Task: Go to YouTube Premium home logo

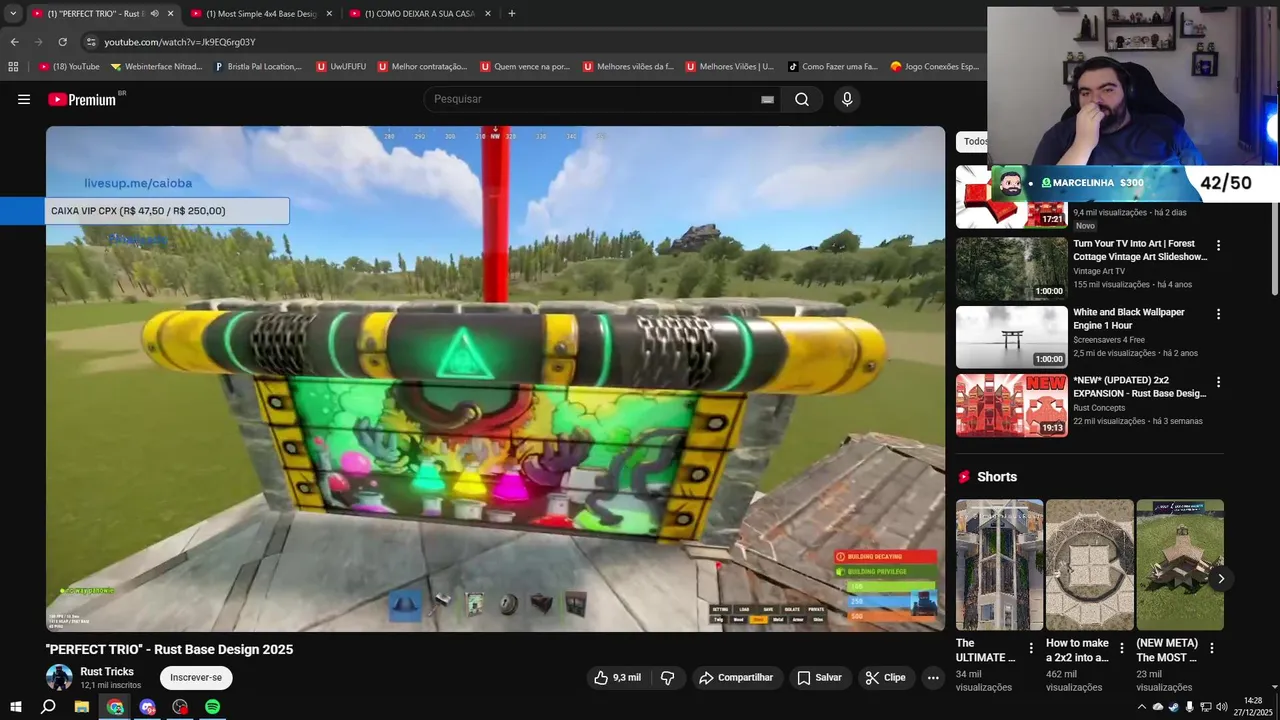Action: (x=82, y=99)
